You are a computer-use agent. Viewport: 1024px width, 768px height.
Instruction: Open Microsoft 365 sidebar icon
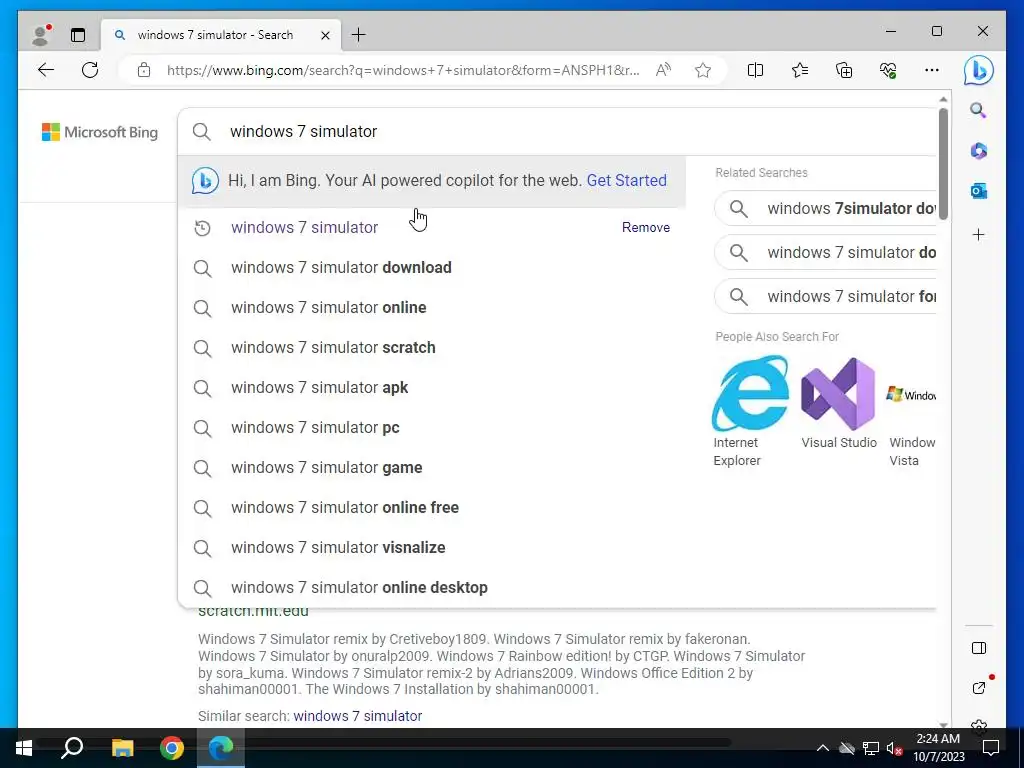[978, 151]
